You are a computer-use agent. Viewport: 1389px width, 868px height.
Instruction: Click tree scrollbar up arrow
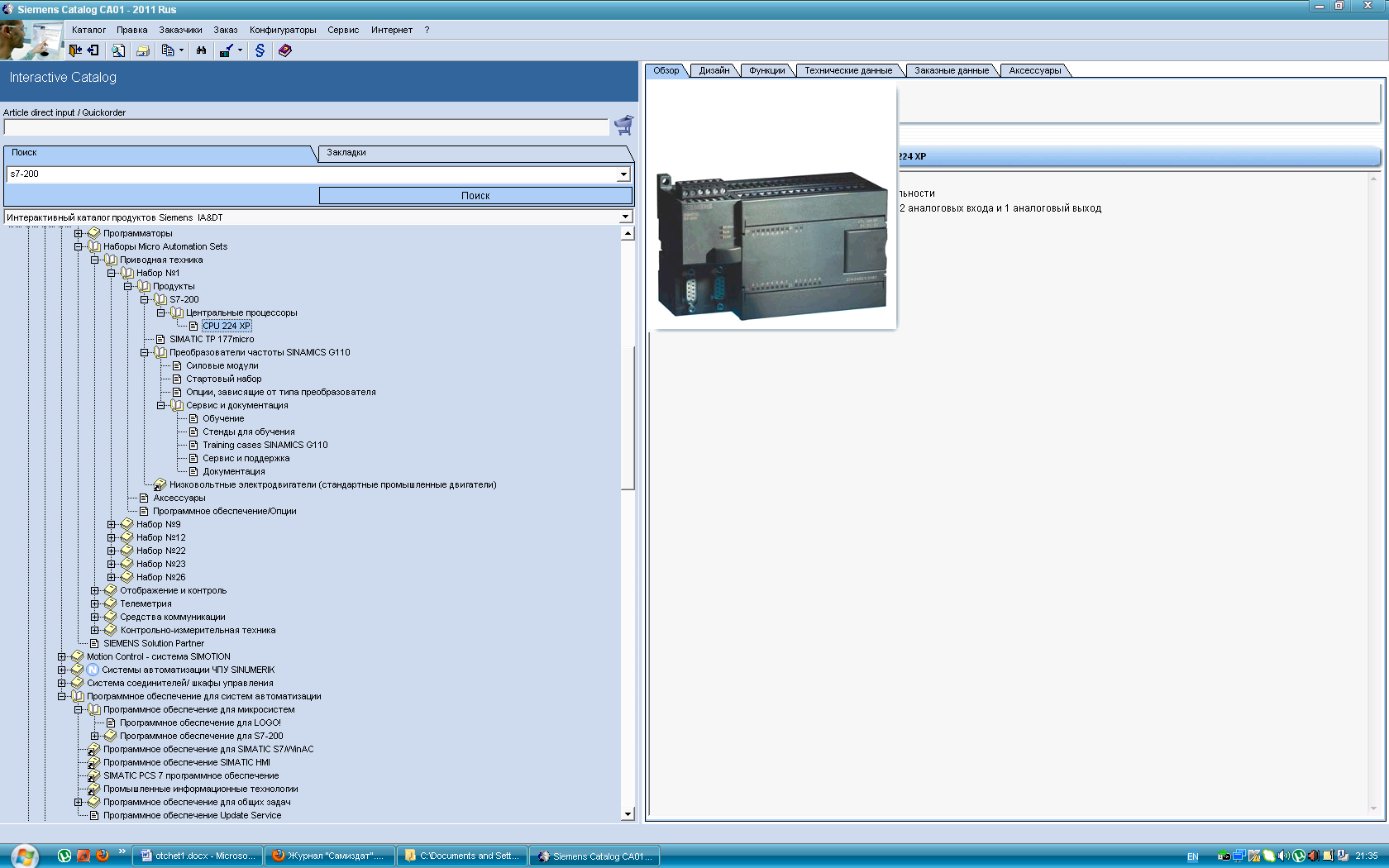[x=628, y=233]
